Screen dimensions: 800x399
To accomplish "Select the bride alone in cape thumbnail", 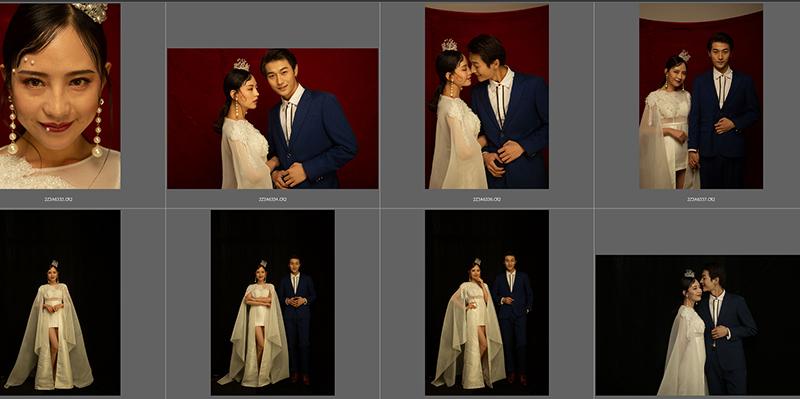I will tap(60, 303).
